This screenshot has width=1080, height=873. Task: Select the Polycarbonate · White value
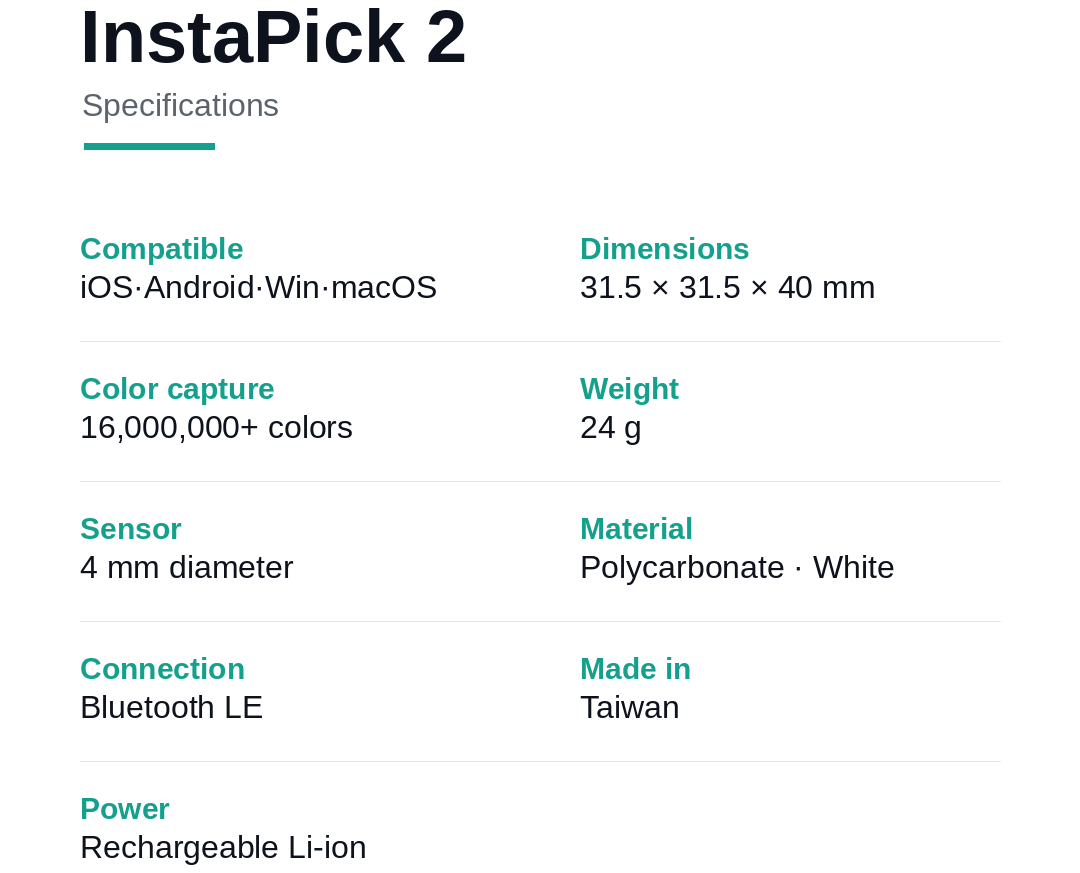[x=738, y=568]
